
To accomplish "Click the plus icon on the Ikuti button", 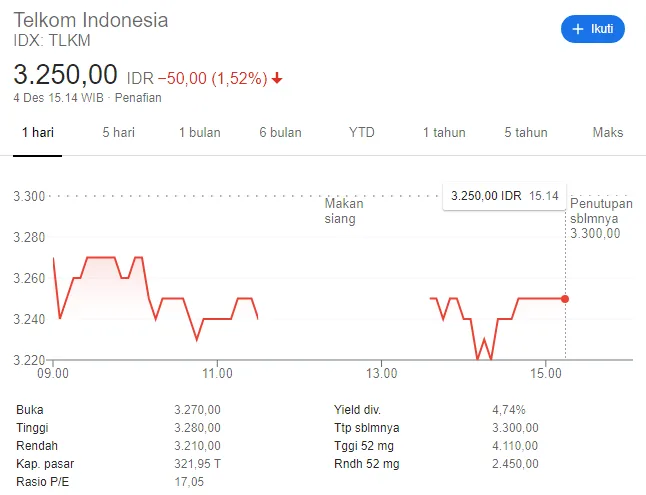I will coord(577,30).
